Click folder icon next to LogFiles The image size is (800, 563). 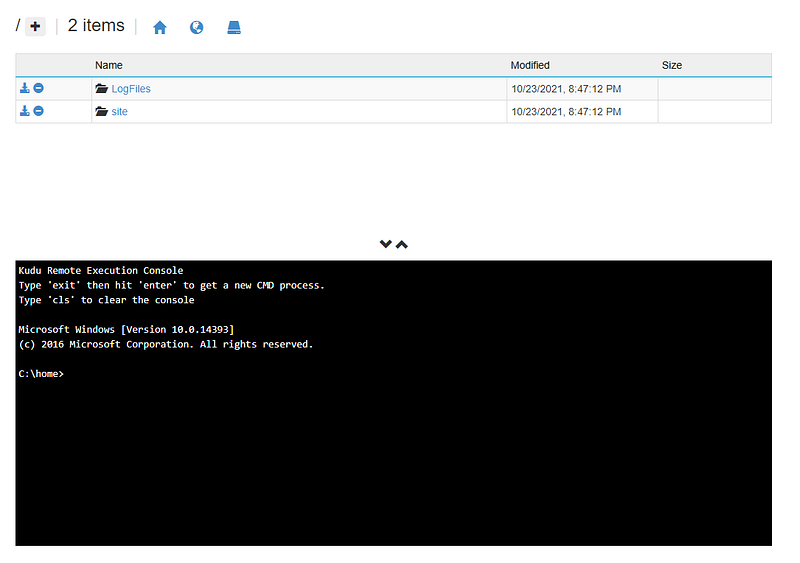click(x=102, y=88)
